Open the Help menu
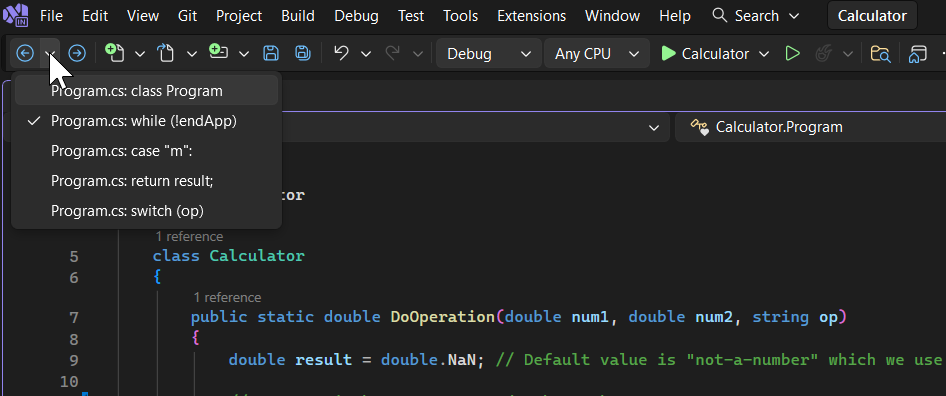 click(675, 16)
